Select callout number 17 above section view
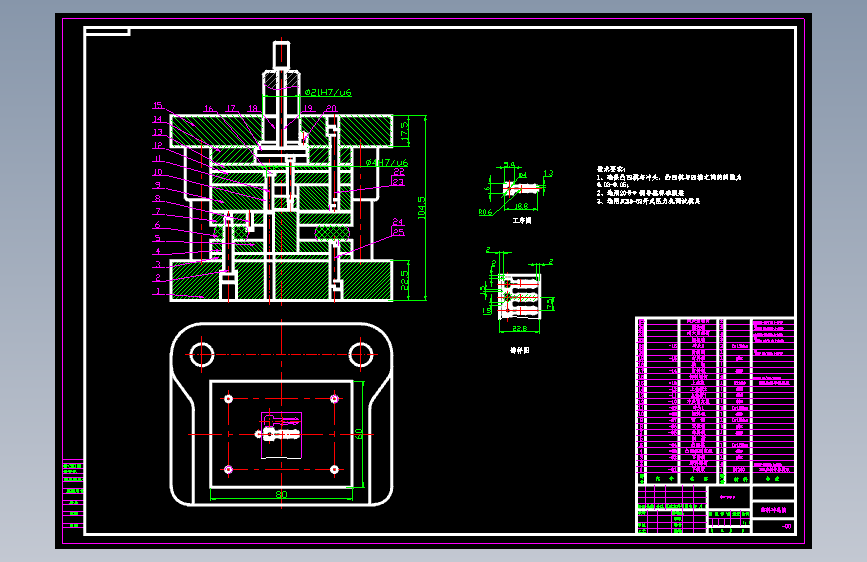 click(231, 108)
